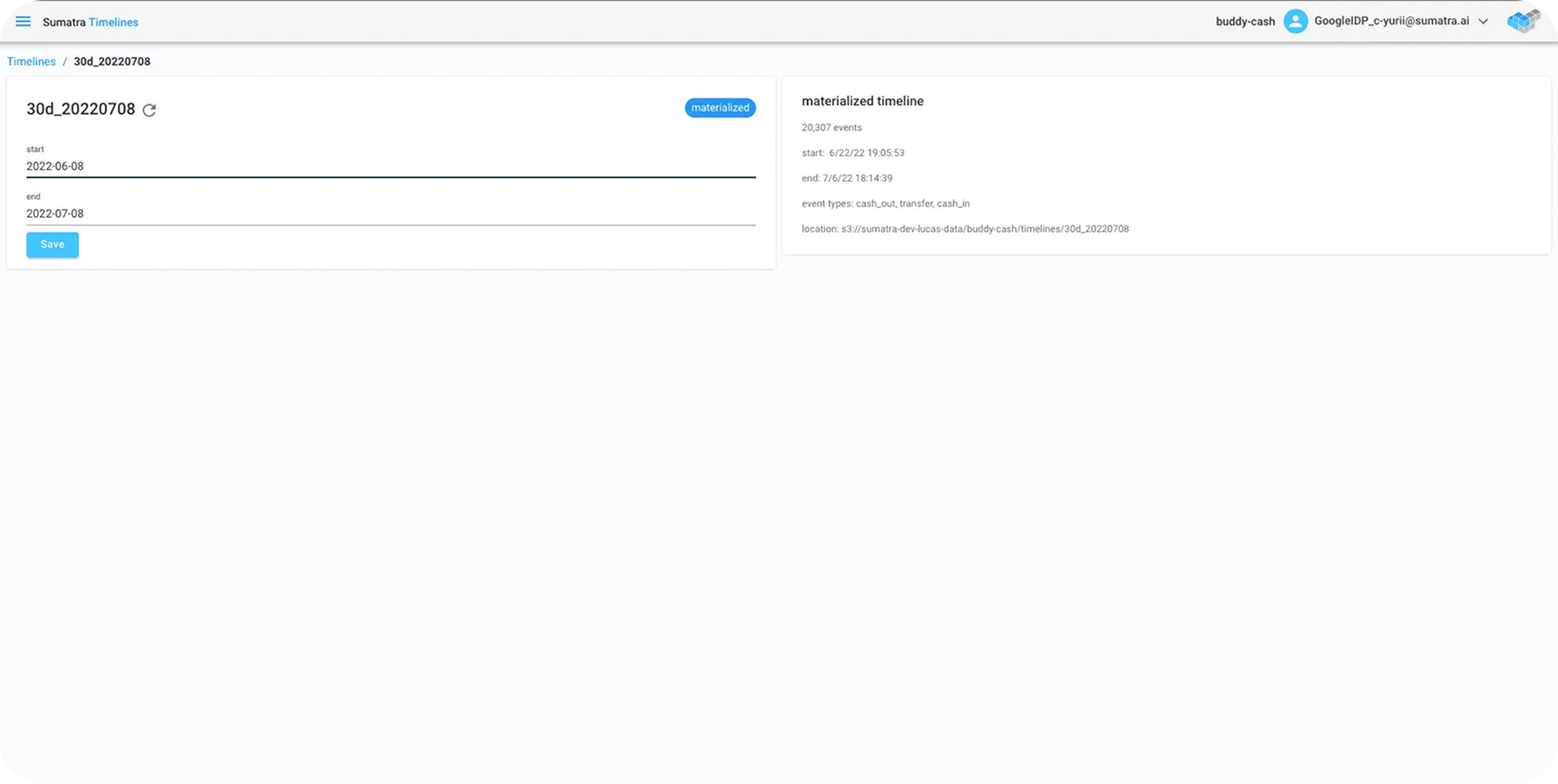Click the event types line
Image resolution: width=1558 pixels, height=784 pixels.
(885, 203)
